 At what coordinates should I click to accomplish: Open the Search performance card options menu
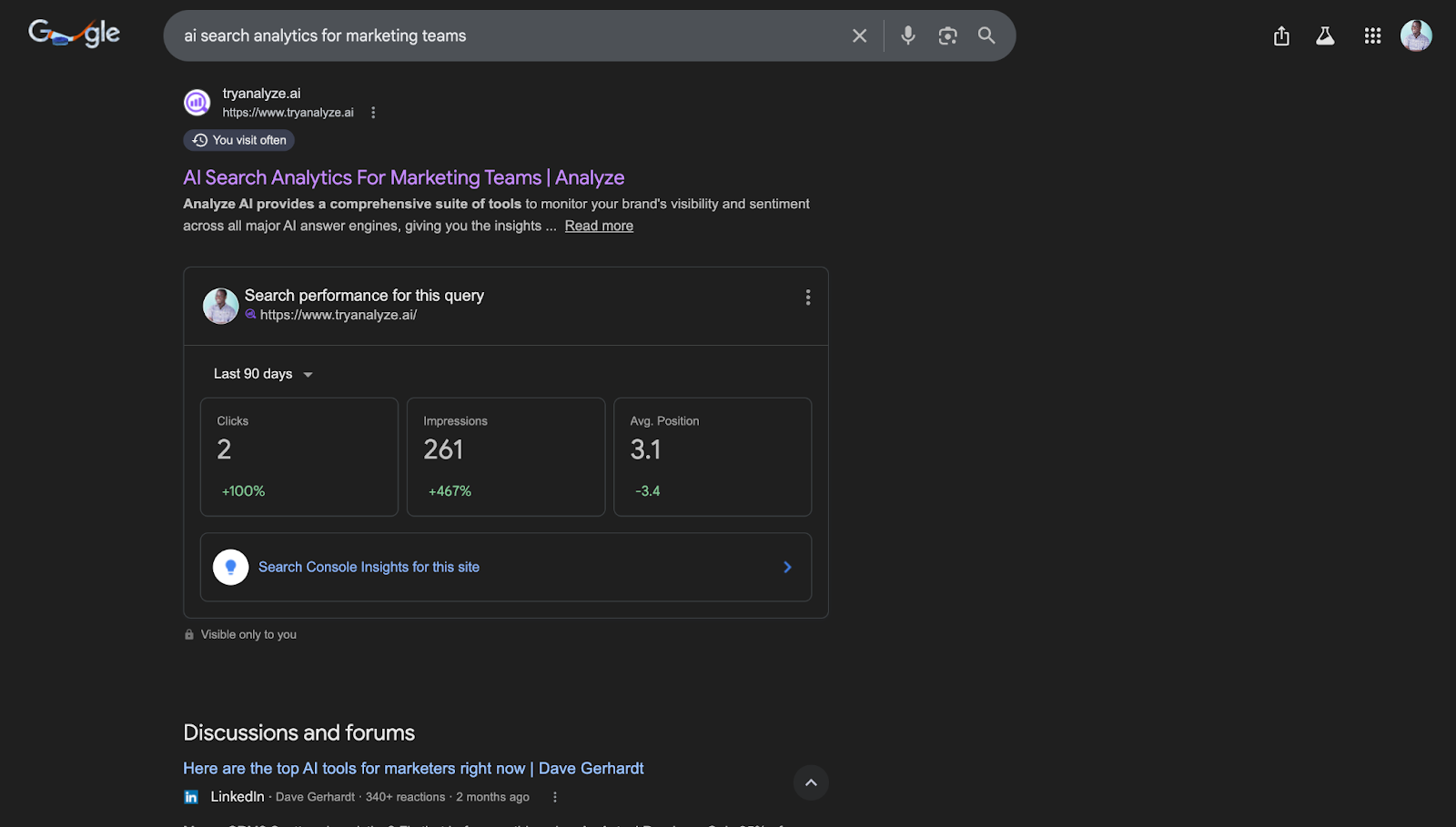click(x=807, y=297)
